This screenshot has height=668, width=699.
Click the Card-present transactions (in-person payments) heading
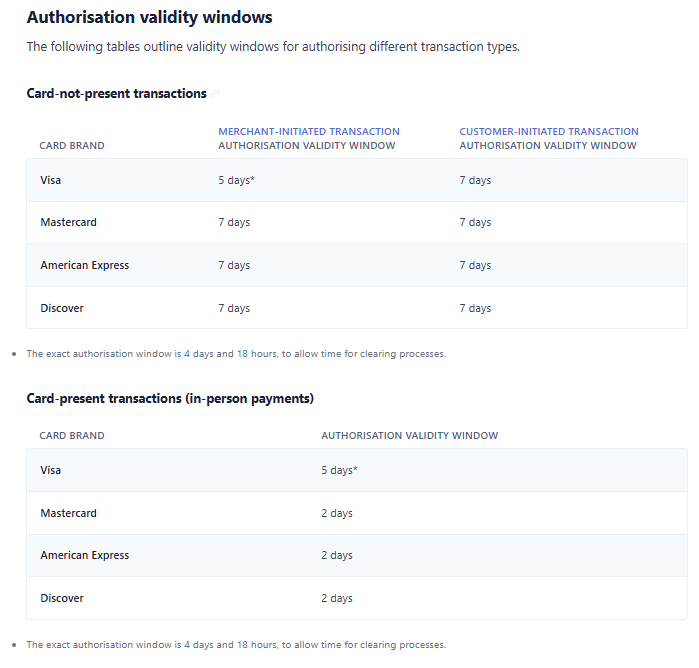170,398
